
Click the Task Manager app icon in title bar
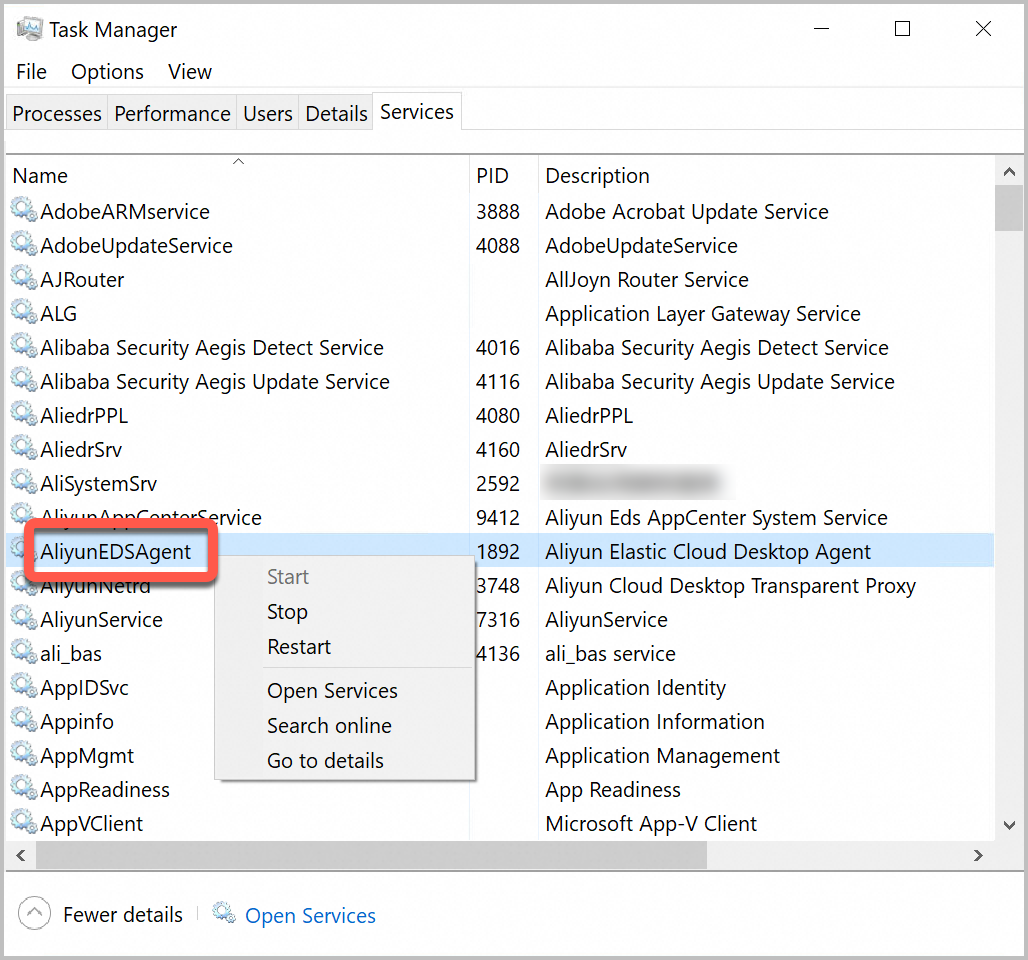click(29, 29)
